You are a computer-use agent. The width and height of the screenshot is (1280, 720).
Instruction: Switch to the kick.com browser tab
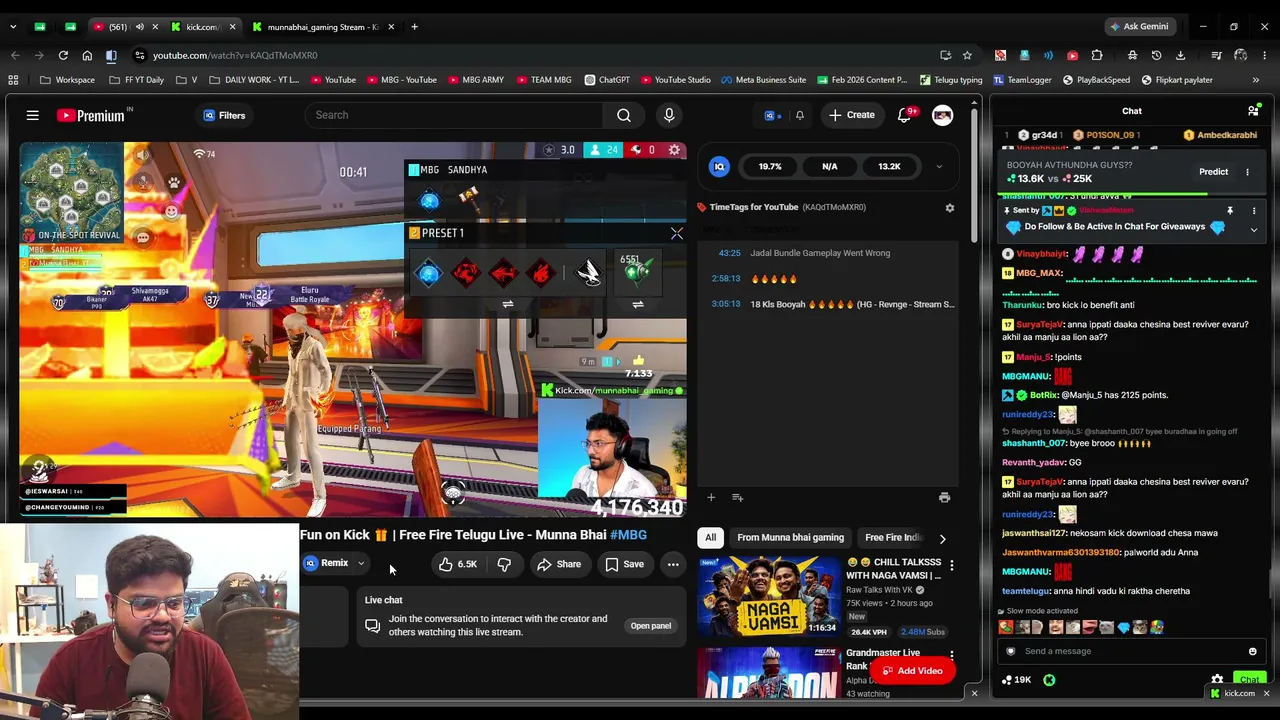pos(202,27)
